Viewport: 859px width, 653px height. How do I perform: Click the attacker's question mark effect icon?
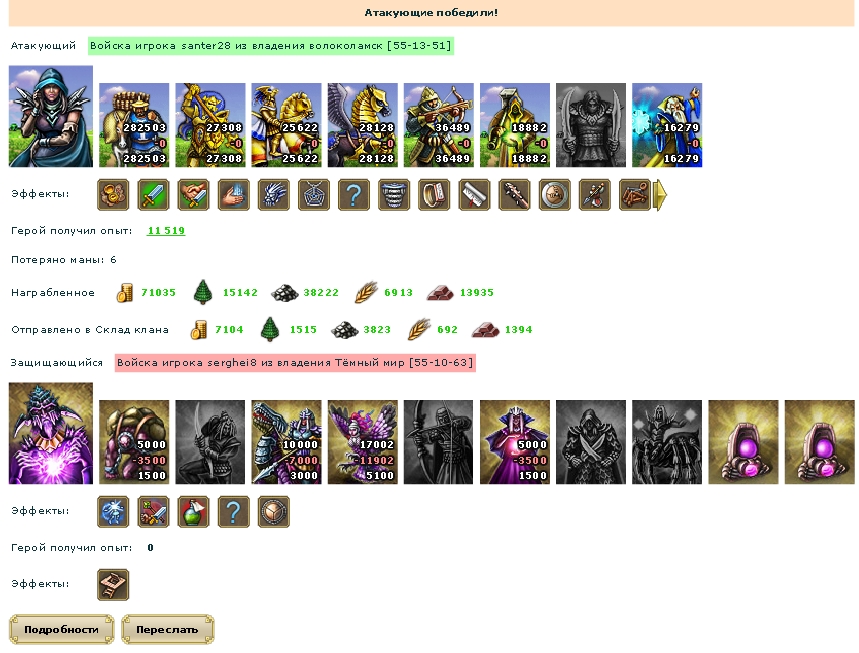[x=354, y=195]
